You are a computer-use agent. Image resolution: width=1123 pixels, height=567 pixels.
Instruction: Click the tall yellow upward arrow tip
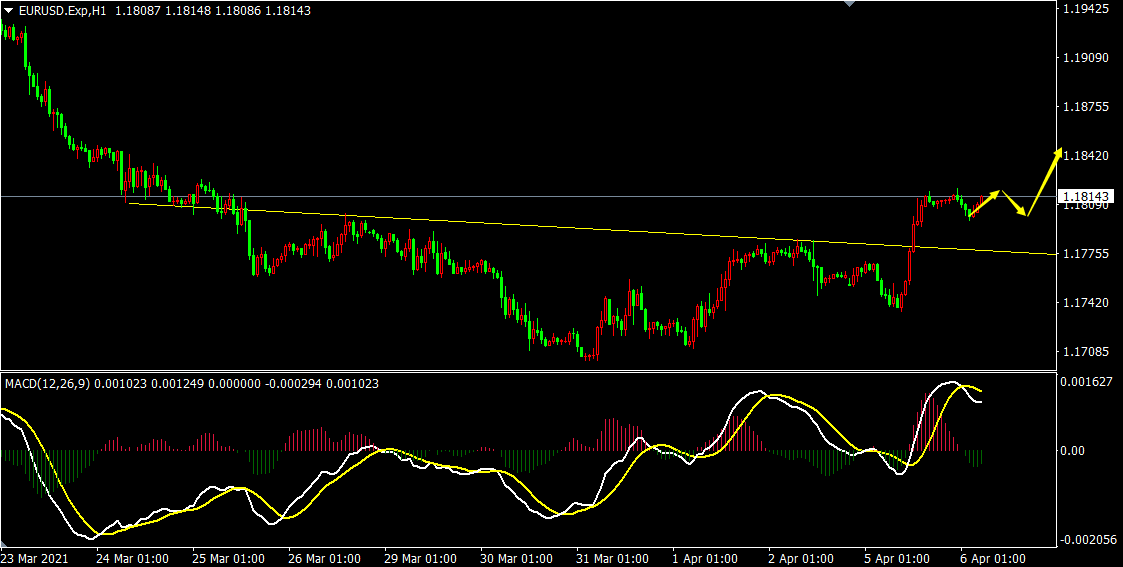pos(1059,152)
